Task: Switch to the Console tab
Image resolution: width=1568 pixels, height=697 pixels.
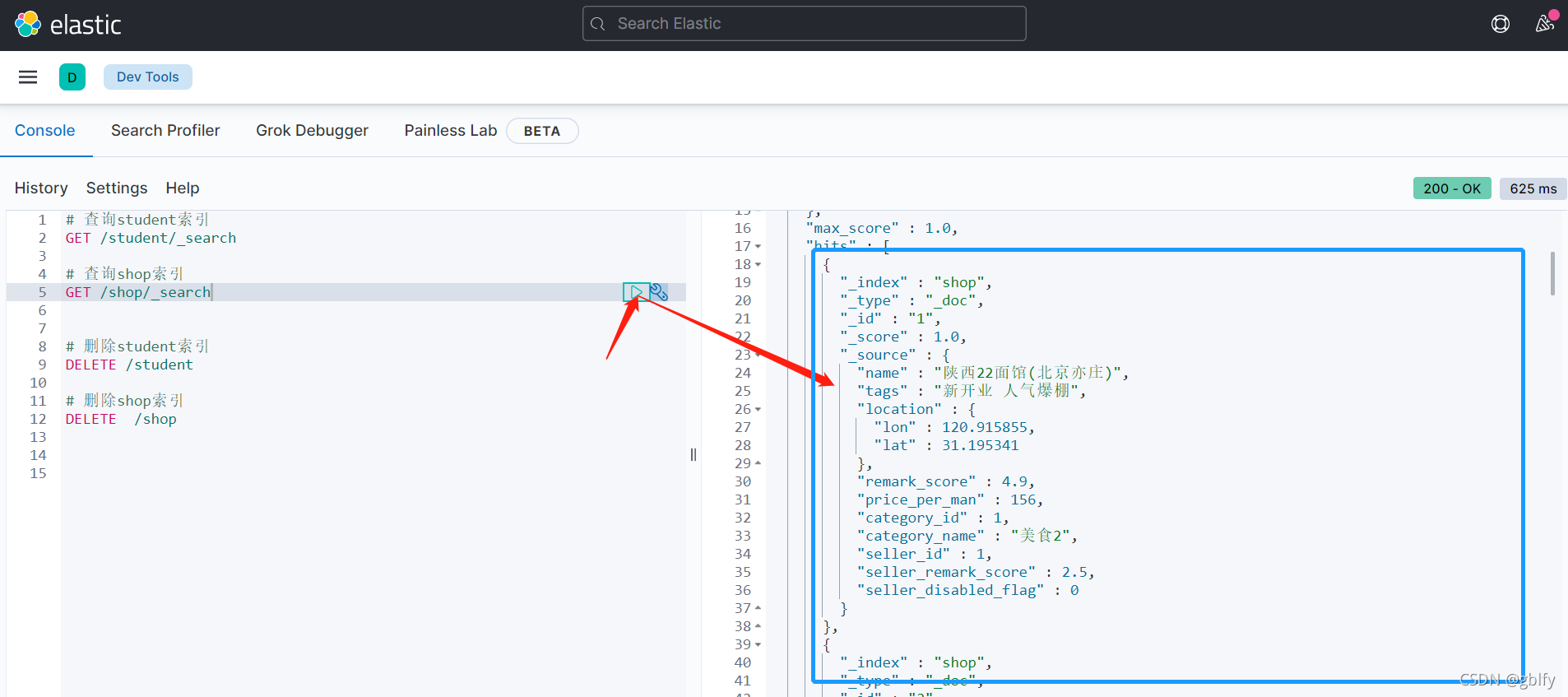Action: coord(45,131)
